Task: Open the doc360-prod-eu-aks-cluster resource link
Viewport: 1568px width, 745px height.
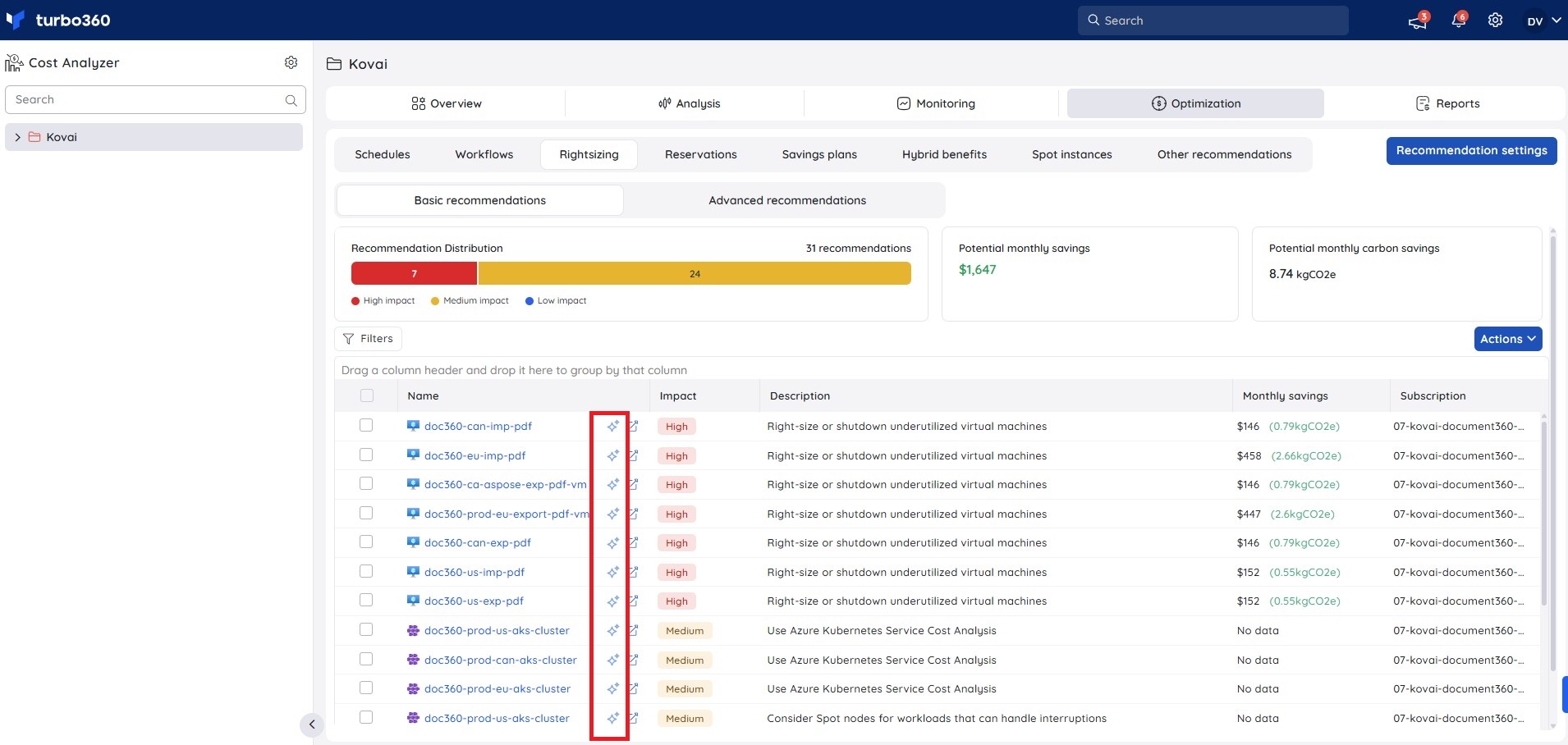Action: tap(497, 689)
